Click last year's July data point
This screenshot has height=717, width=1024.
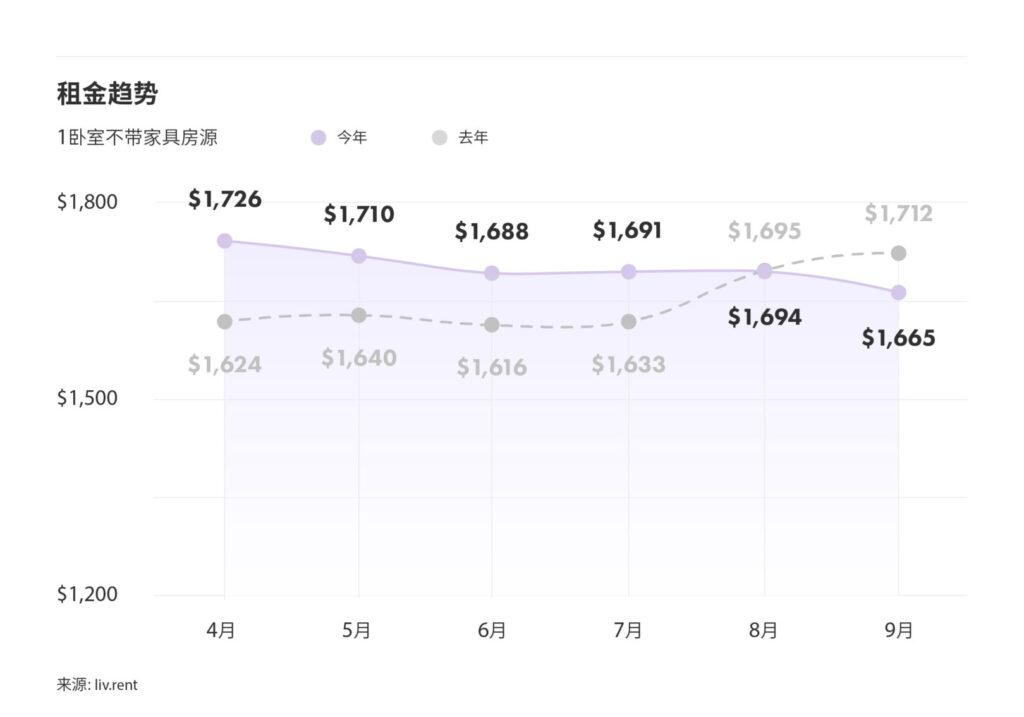click(628, 321)
